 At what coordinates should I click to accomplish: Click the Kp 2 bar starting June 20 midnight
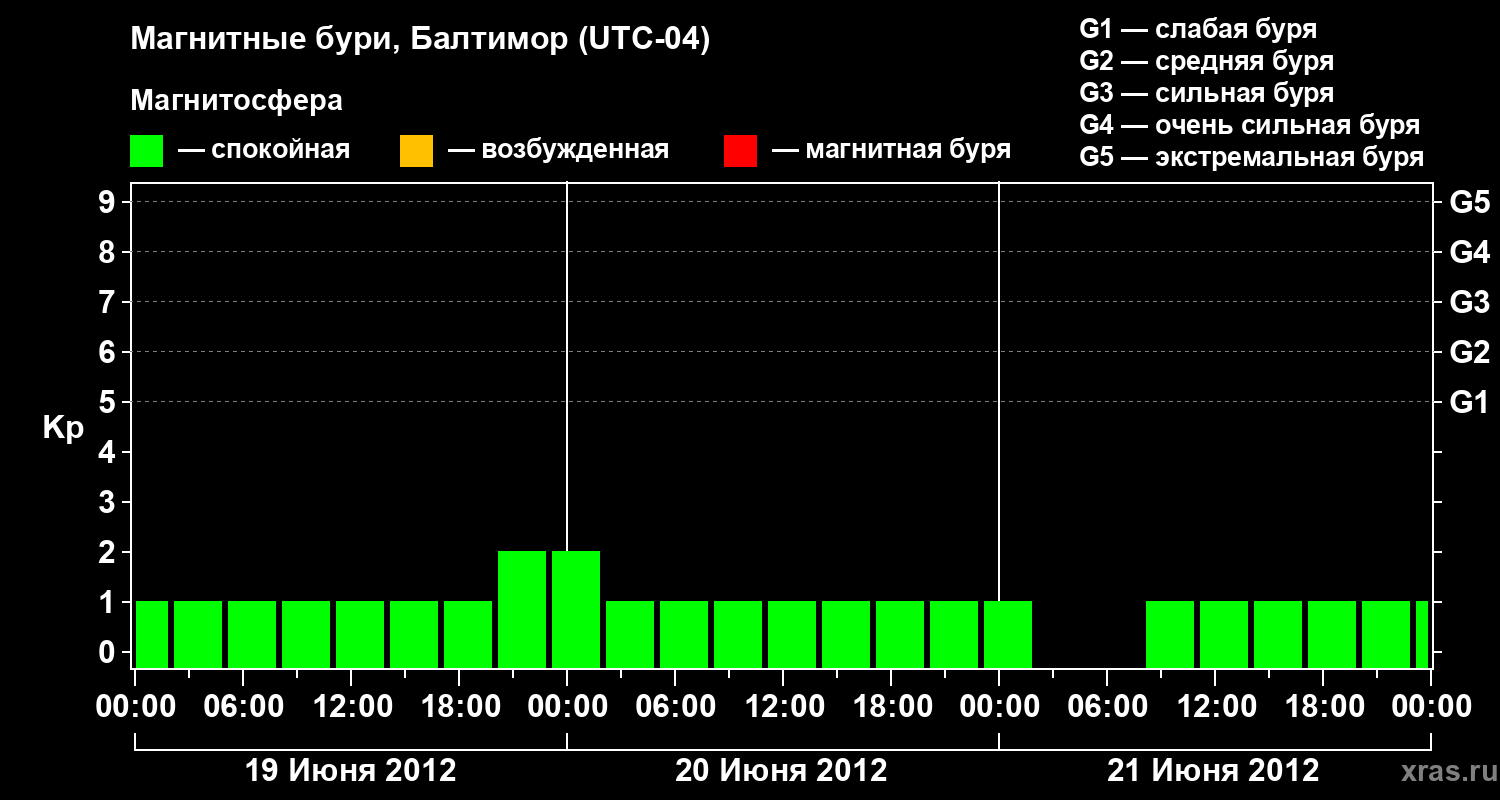tap(576, 609)
